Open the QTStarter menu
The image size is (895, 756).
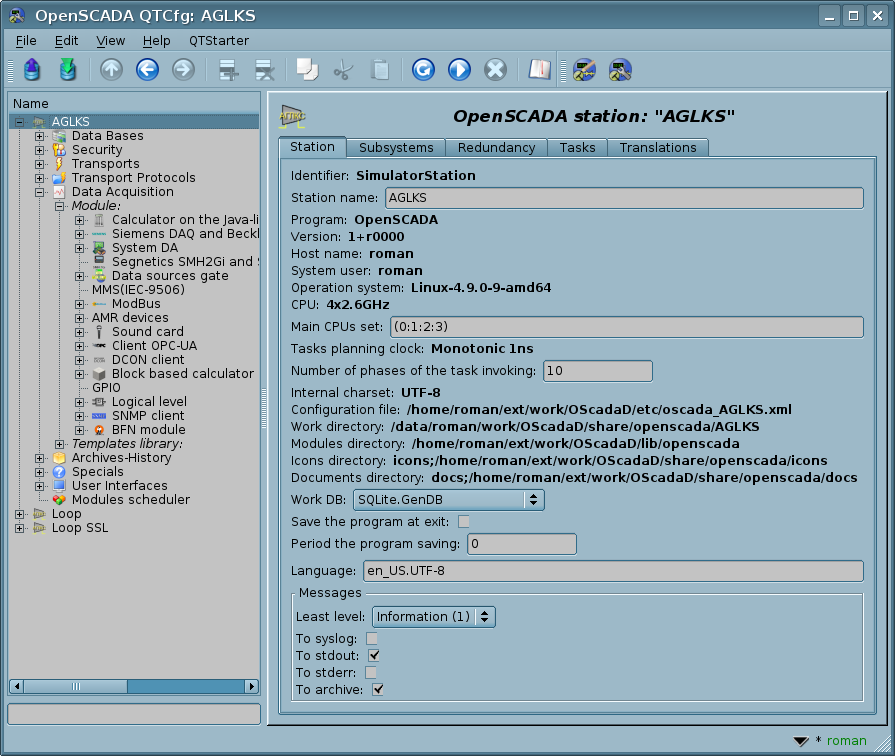219,41
